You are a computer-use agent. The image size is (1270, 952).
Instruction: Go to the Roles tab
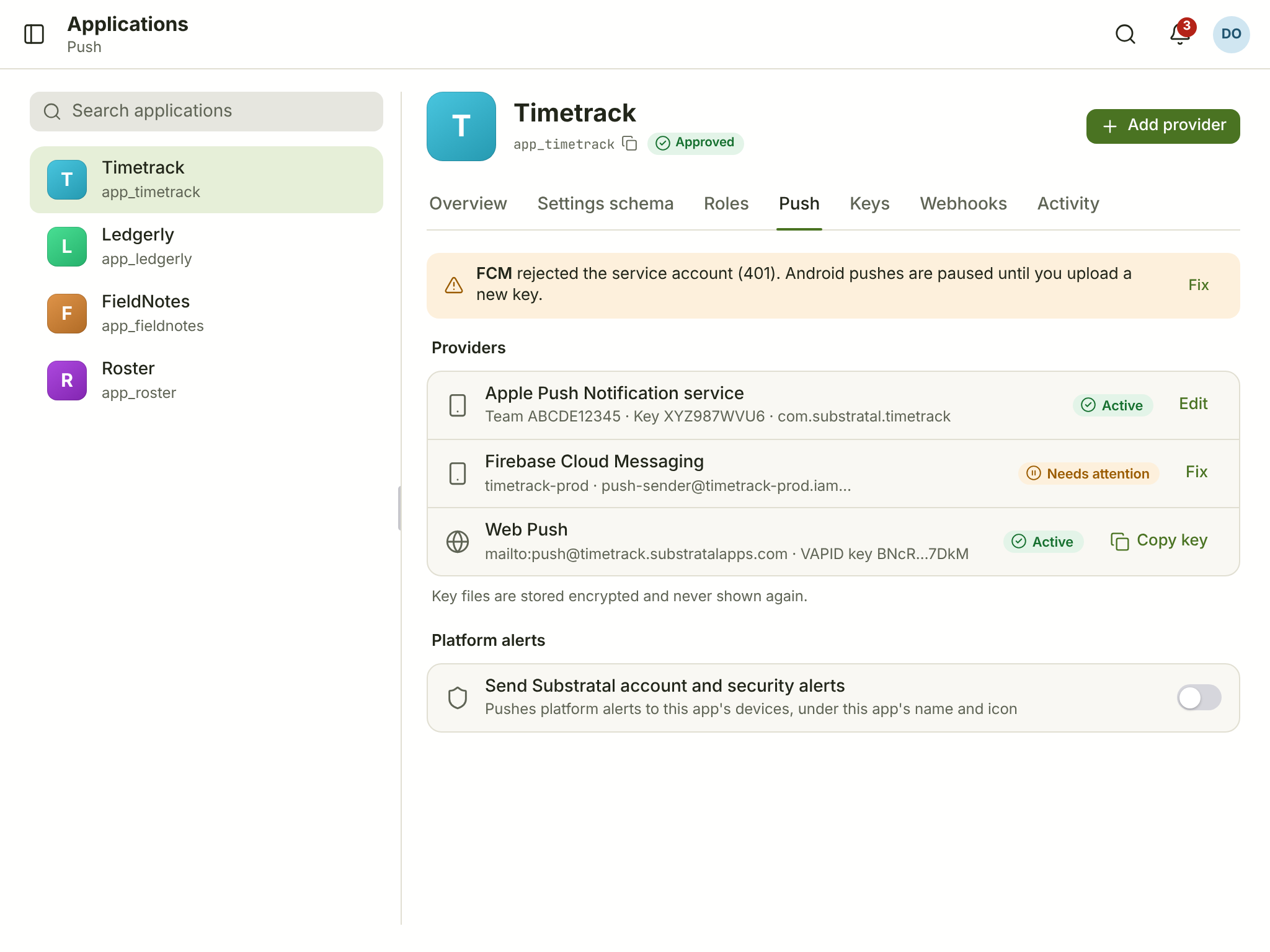pos(726,203)
